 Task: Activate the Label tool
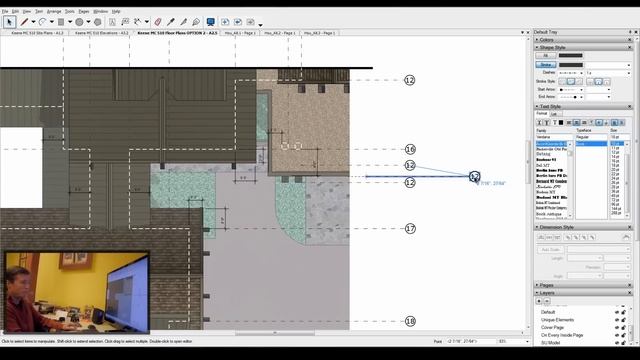125,22
